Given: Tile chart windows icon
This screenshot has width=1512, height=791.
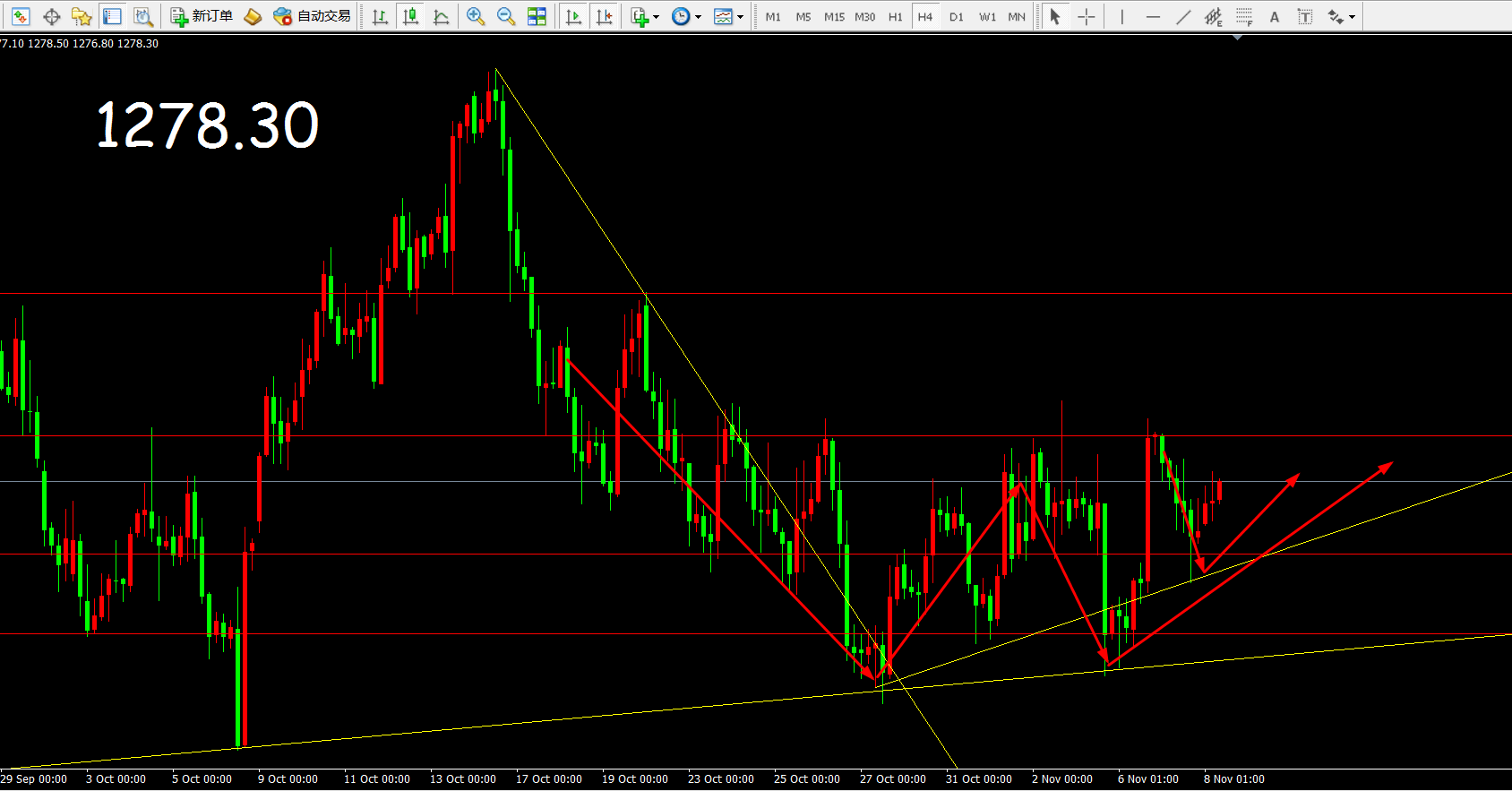Looking at the screenshot, I should (x=537, y=16).
